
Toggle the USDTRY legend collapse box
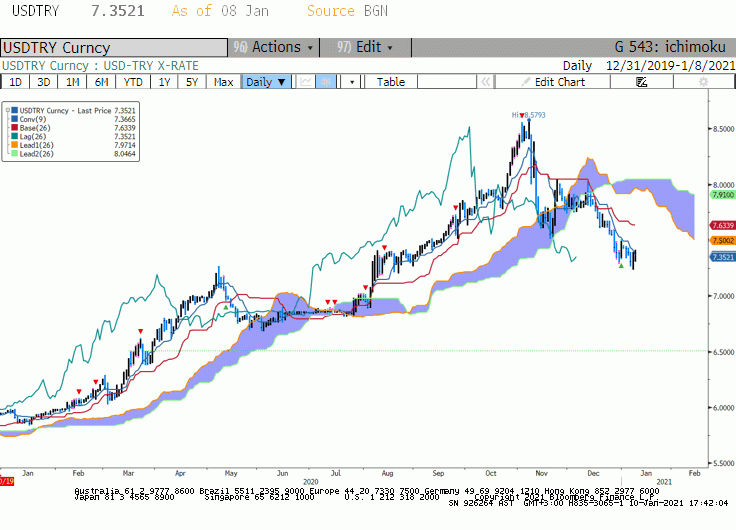[x=8, y=110]
